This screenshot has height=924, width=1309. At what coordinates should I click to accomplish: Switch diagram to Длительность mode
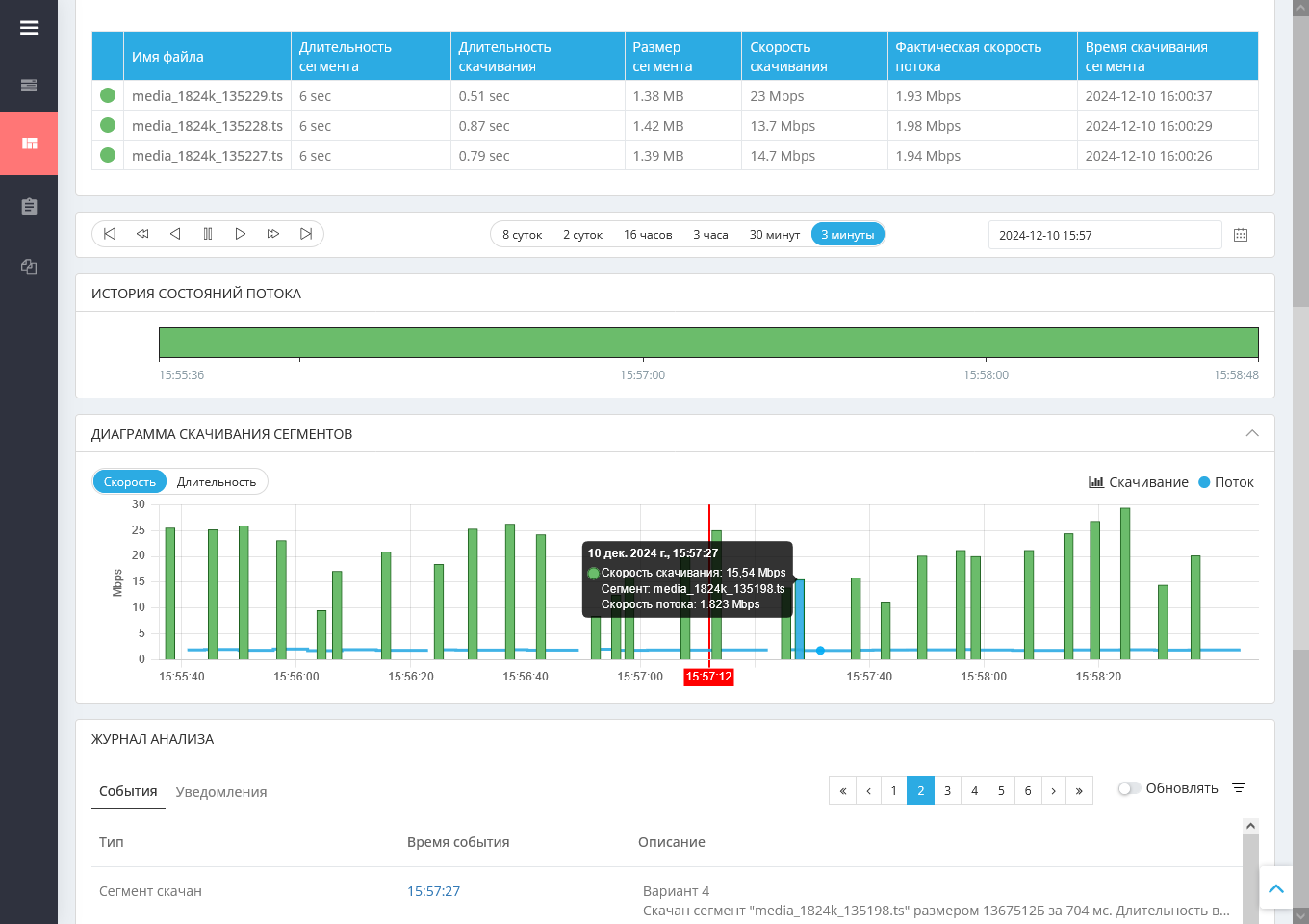pos(217,482)
